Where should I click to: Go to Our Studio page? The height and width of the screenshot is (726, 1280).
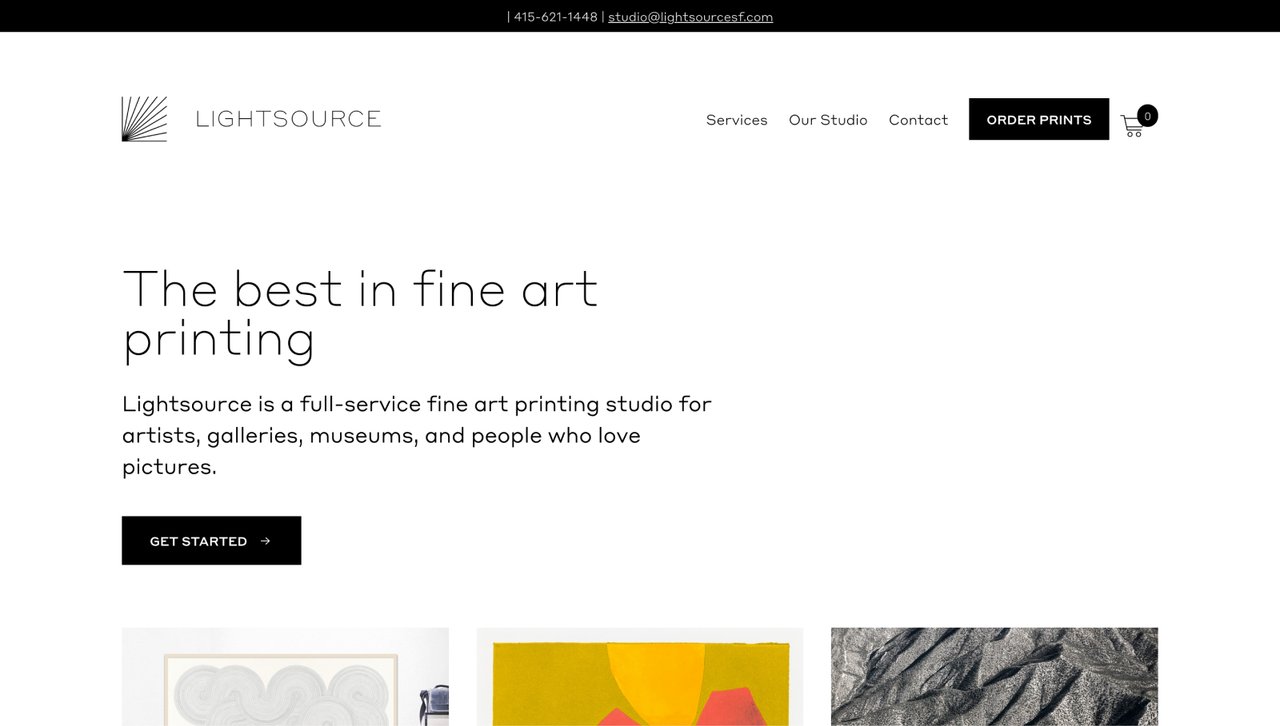point(828,120)
